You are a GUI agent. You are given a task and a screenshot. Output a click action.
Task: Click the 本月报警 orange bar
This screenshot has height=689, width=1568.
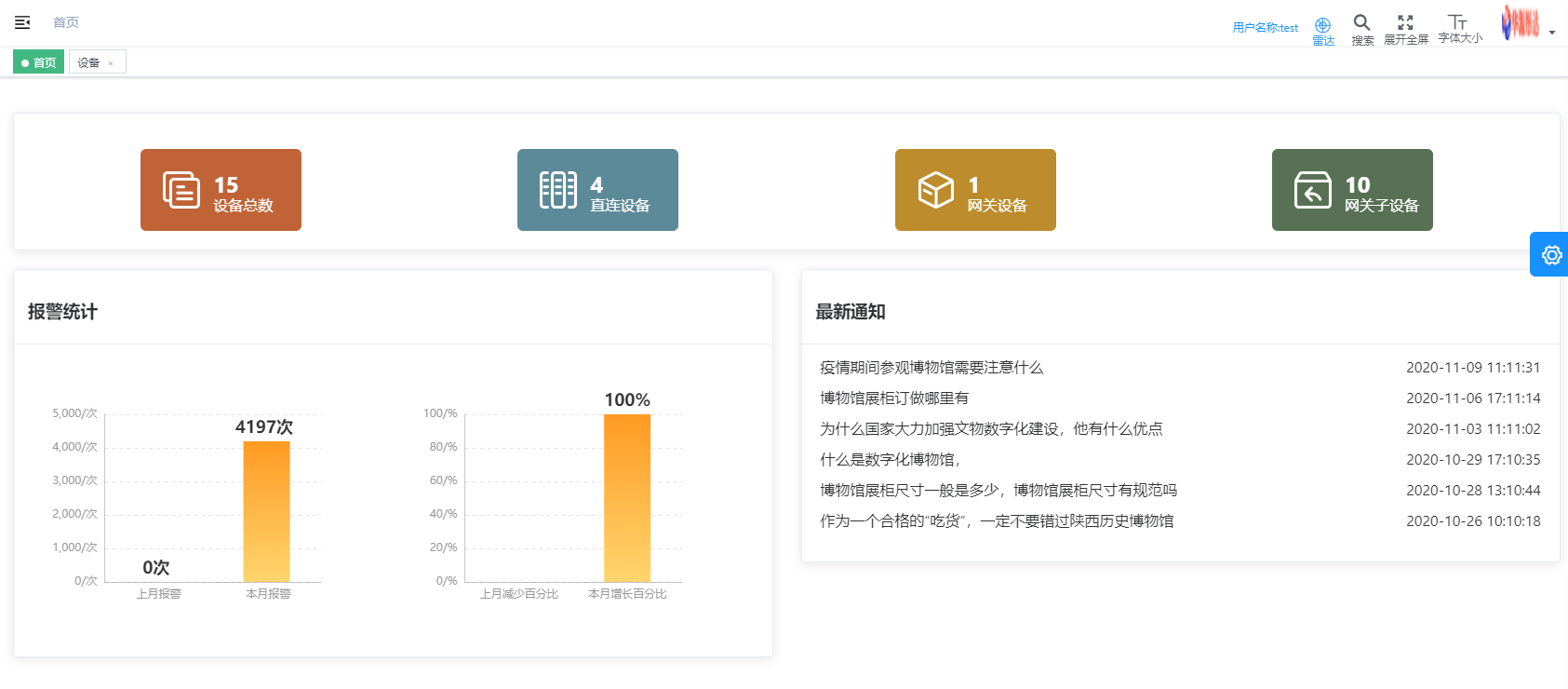(266, 511)
